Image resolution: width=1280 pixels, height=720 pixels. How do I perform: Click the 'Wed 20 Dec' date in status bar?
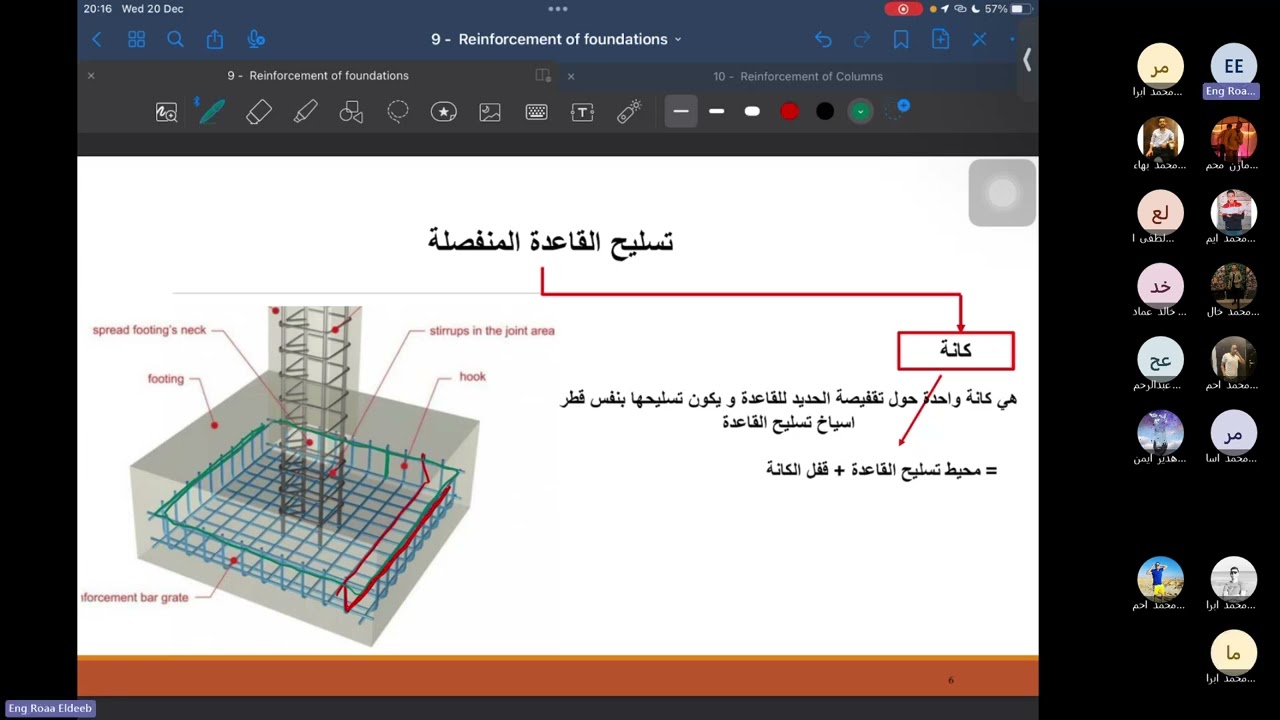pos(152,9)
